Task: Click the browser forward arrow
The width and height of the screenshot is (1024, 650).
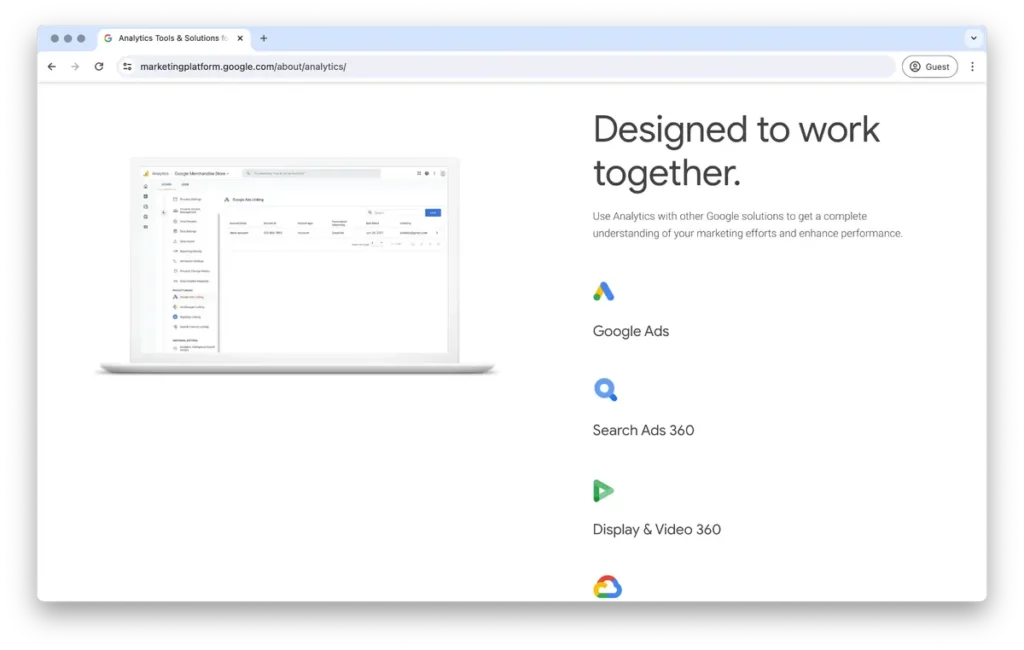Action: 75,67
